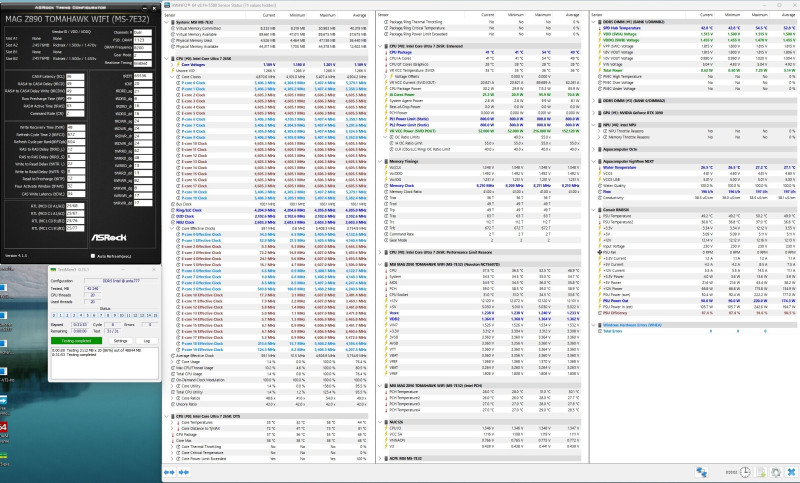Expand the DDR5 DIMM [#3] sensor group
800x483 pixels.
(x=593, y=100)
